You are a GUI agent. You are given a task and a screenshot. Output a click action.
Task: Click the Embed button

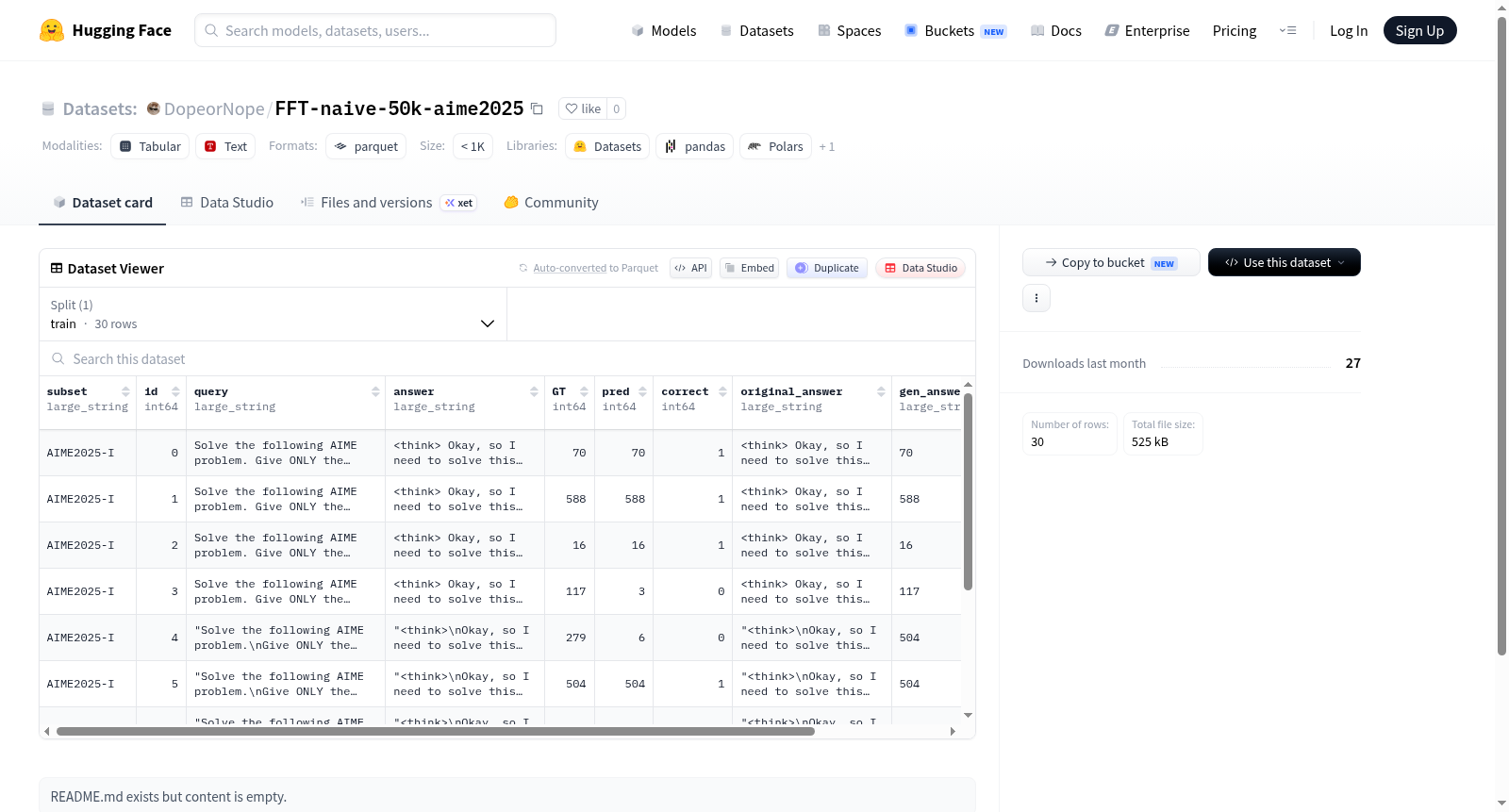click(x=750, y=268)
